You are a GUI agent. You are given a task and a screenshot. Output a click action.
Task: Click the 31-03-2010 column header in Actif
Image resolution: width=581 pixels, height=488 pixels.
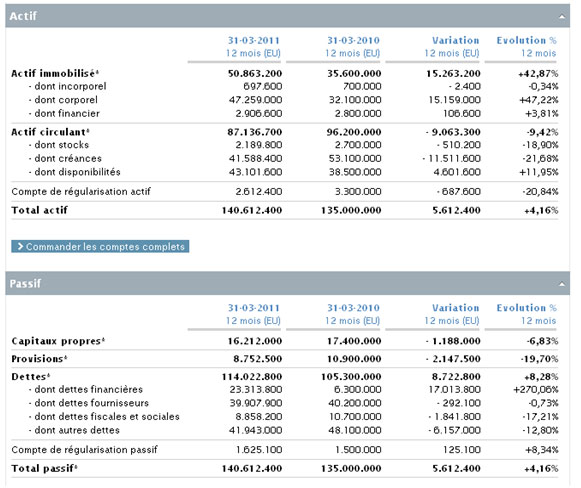click(x=353, y=40)
